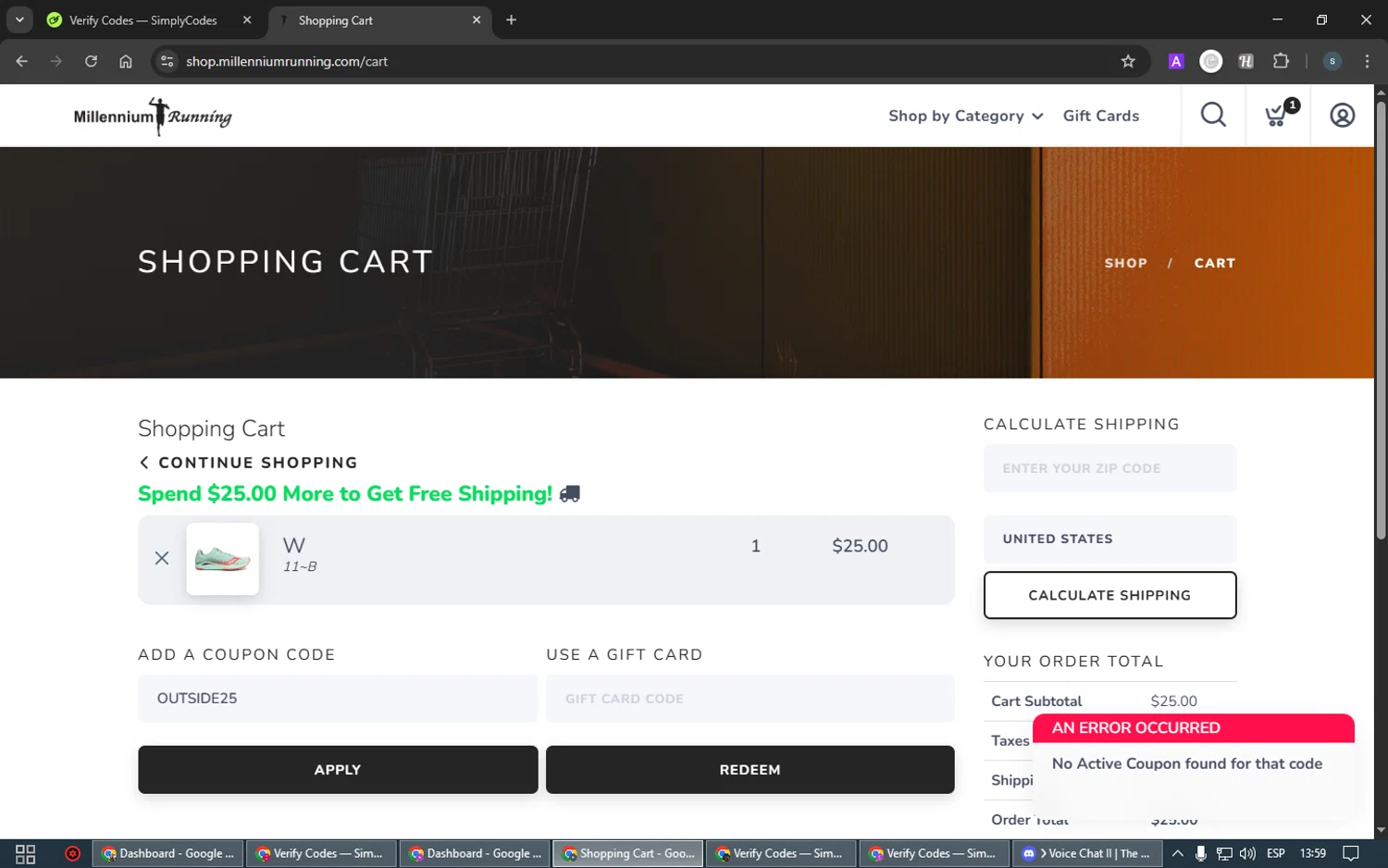This screenshot has height=868, width=1388.
Task: Open the tab search dropdown arrow
Action: tap(19, 19)
